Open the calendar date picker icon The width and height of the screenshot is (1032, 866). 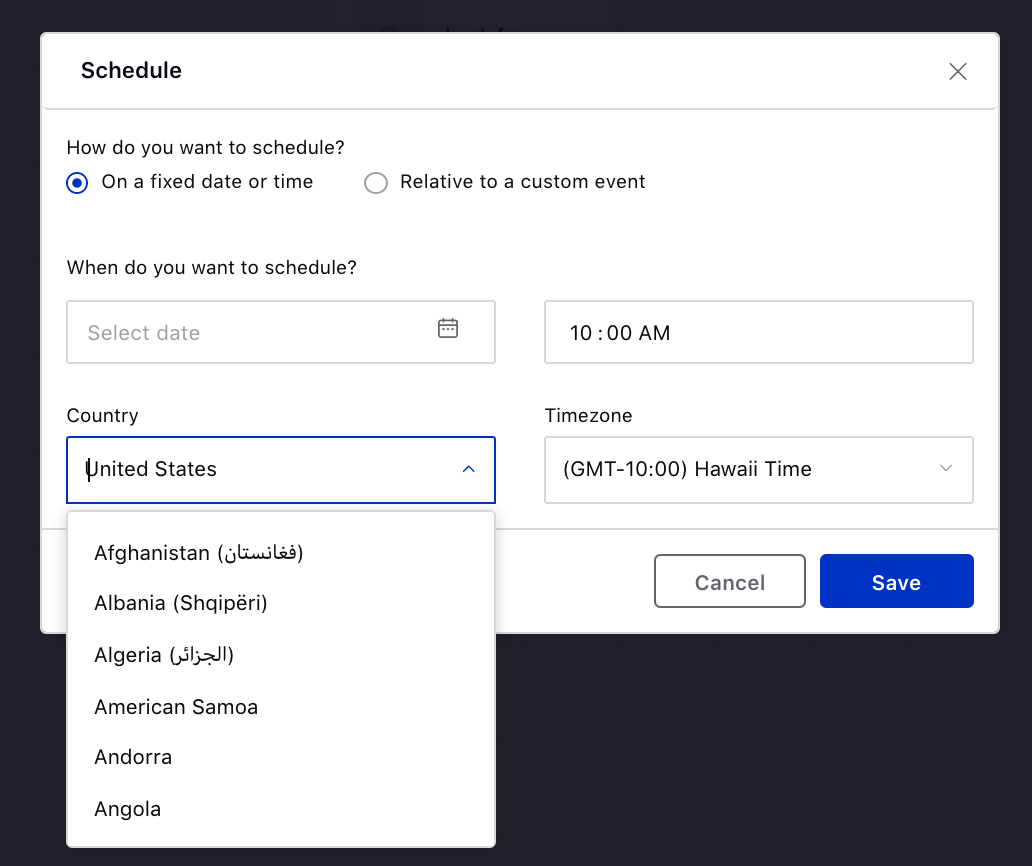pos(448,328)
